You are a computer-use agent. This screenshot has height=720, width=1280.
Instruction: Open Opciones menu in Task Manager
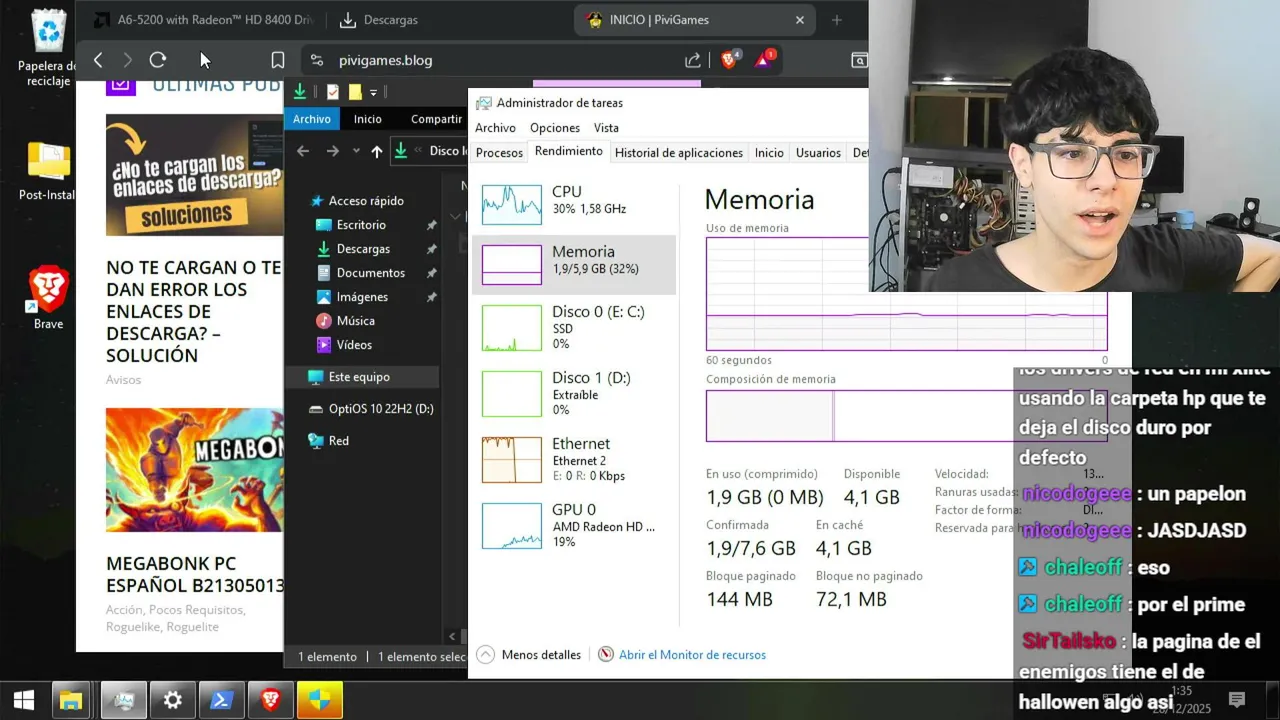[x=555, y=128]
